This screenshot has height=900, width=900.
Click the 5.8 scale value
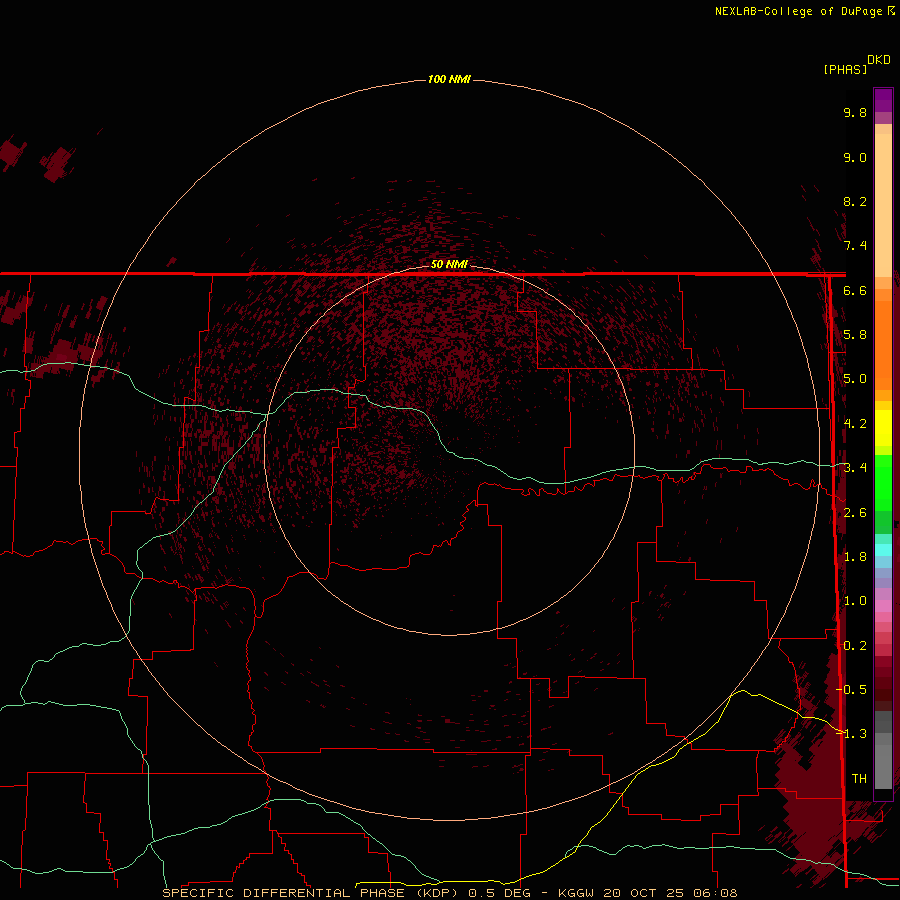[855, 335]
